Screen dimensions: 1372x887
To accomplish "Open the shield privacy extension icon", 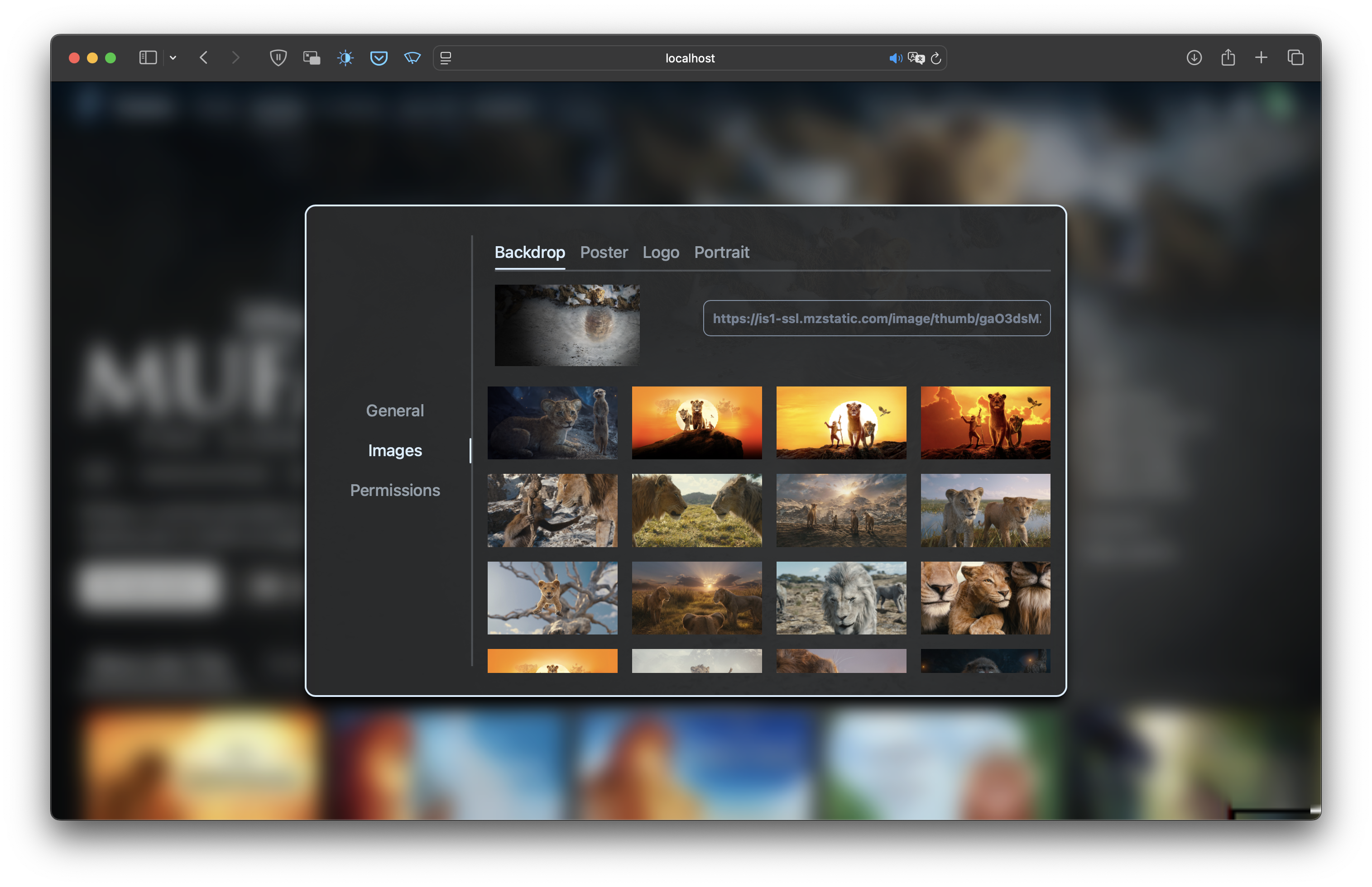I will coord(278,57).
